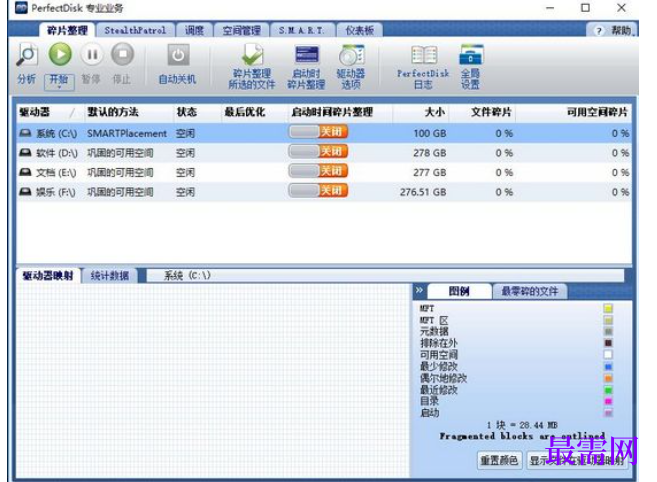The image size is (657, 482).
Task: Click the MFT 区 zone color swatch
Action: pos(608,320)
